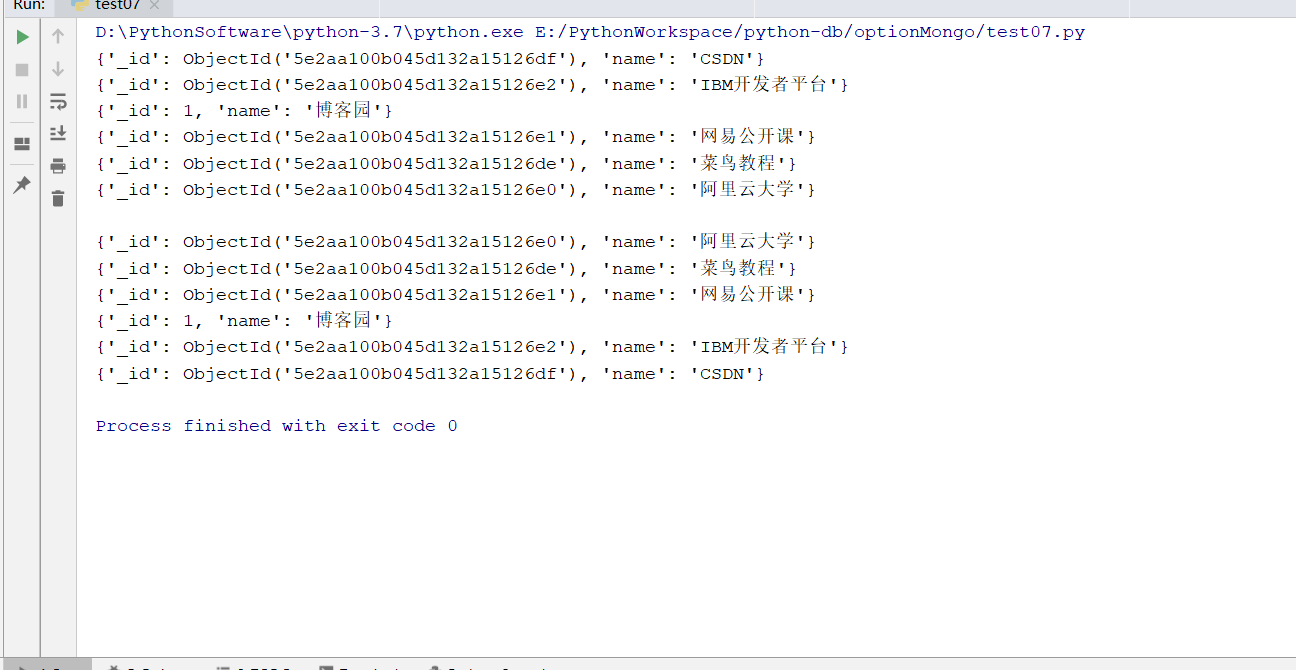1296x670 pixels.
Task: Click the Pause output icon
Action: click(x=22, y=101)
